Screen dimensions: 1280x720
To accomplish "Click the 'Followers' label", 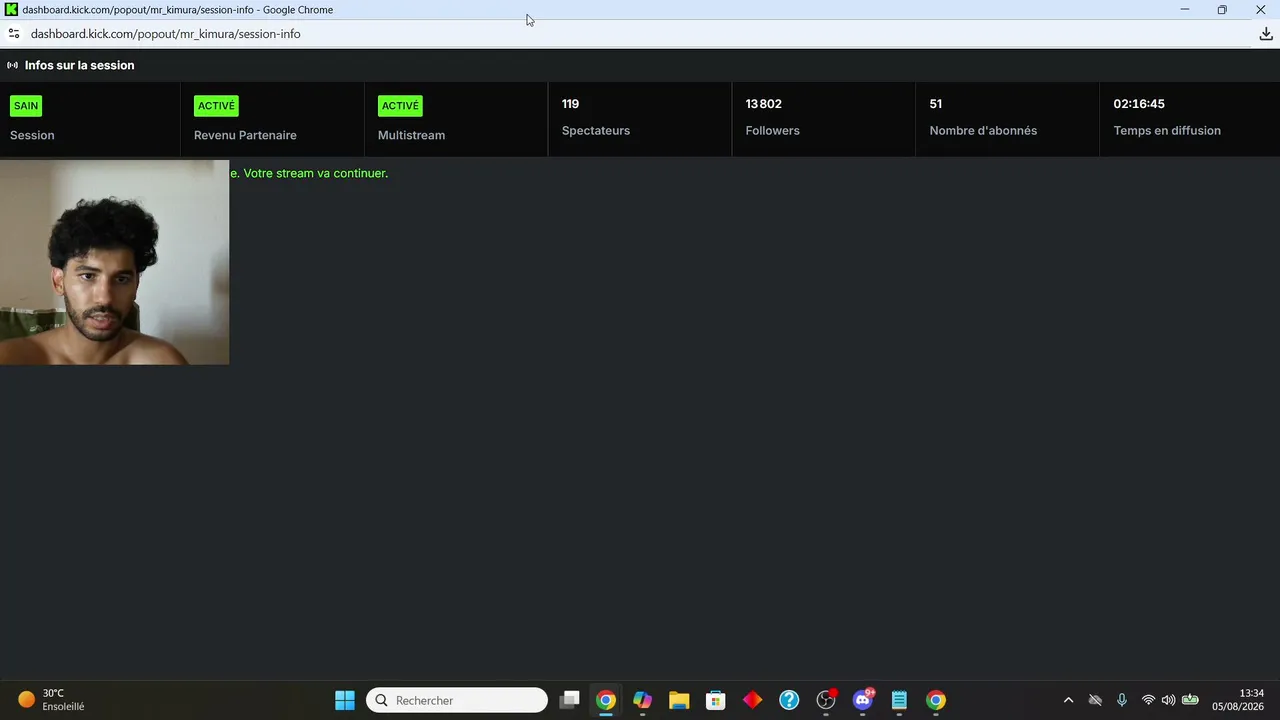I will point(772,130).
